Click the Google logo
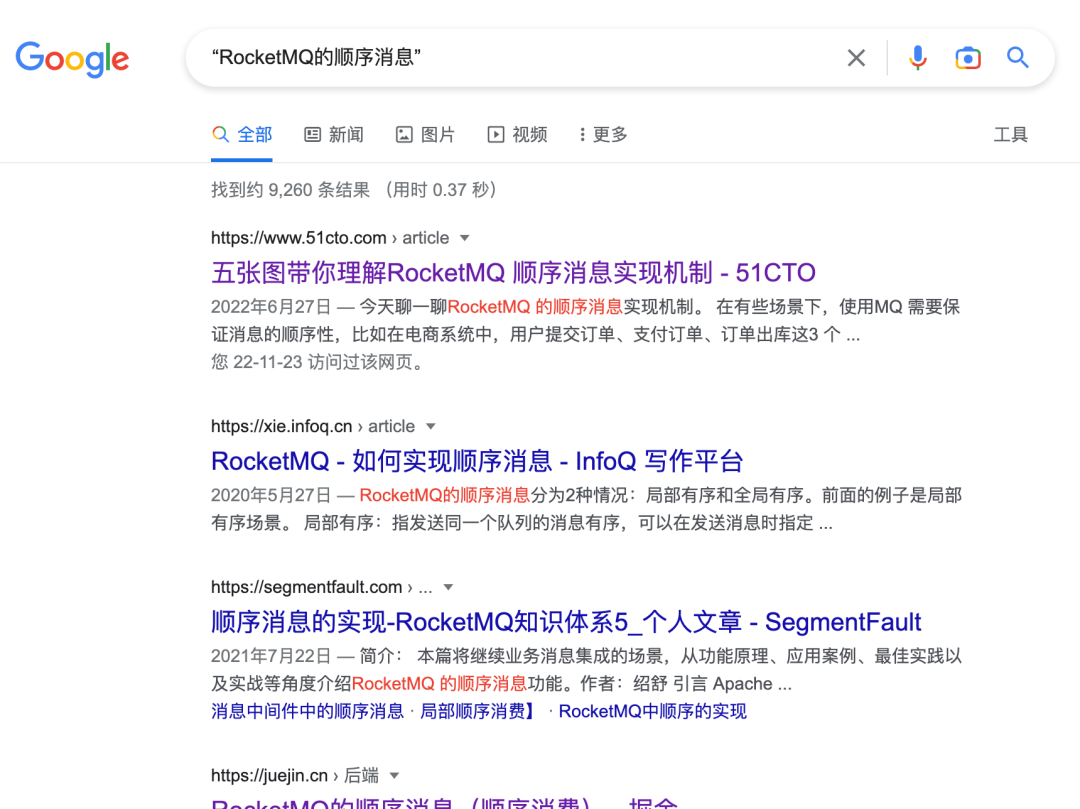Screen dimensions: 1080x809 (72, 59)
